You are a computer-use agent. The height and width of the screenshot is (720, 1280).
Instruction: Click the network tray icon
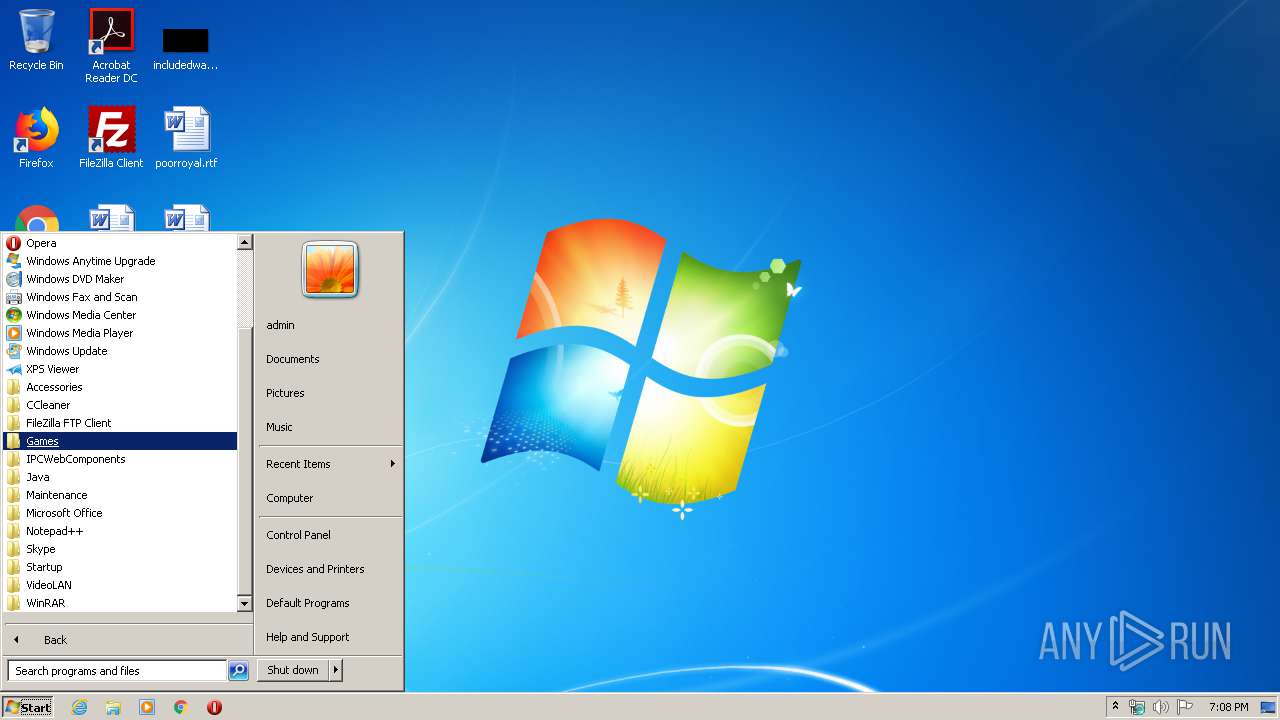tap(1137, 707)
